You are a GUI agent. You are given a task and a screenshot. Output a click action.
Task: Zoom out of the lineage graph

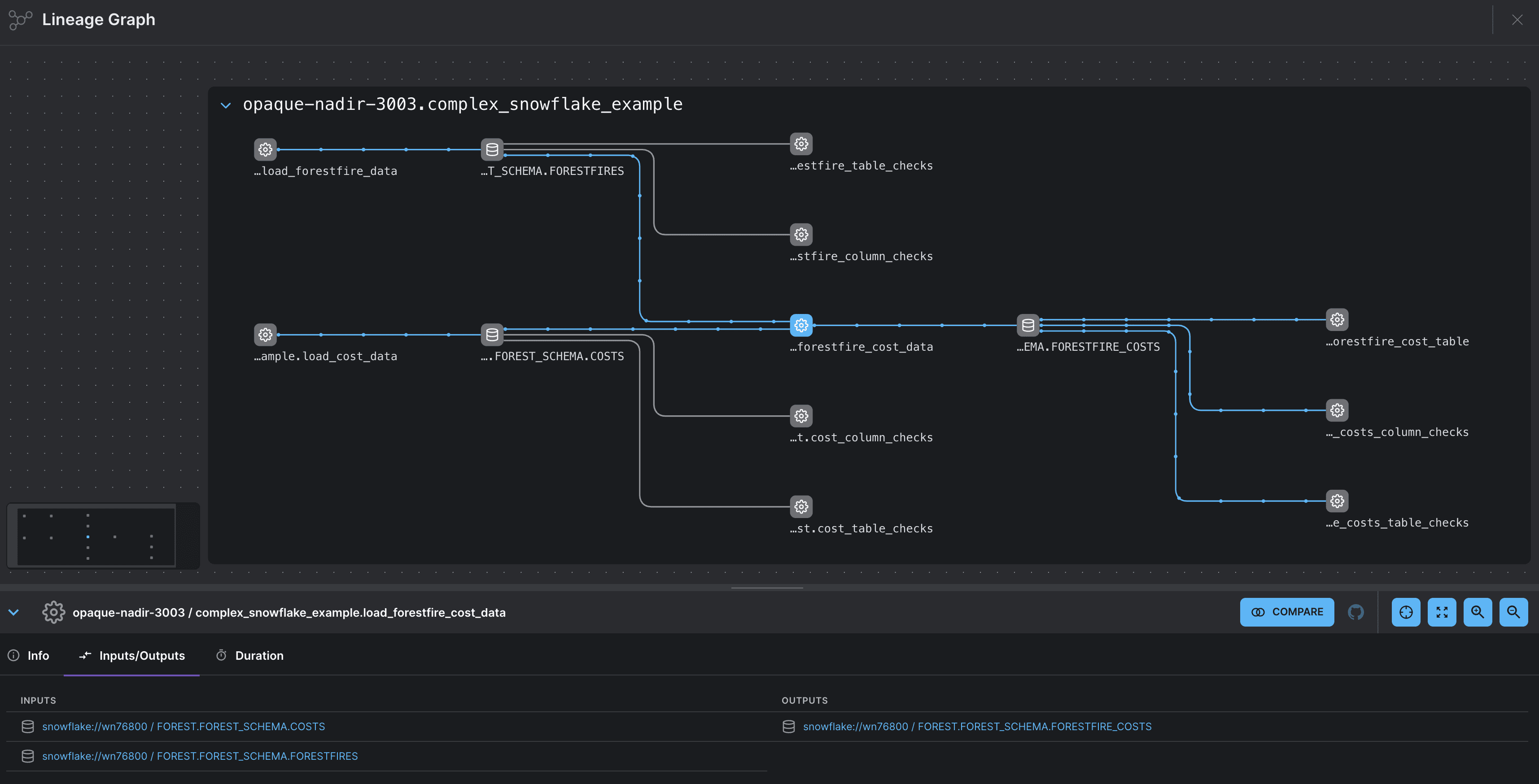tap(1513, 612)
